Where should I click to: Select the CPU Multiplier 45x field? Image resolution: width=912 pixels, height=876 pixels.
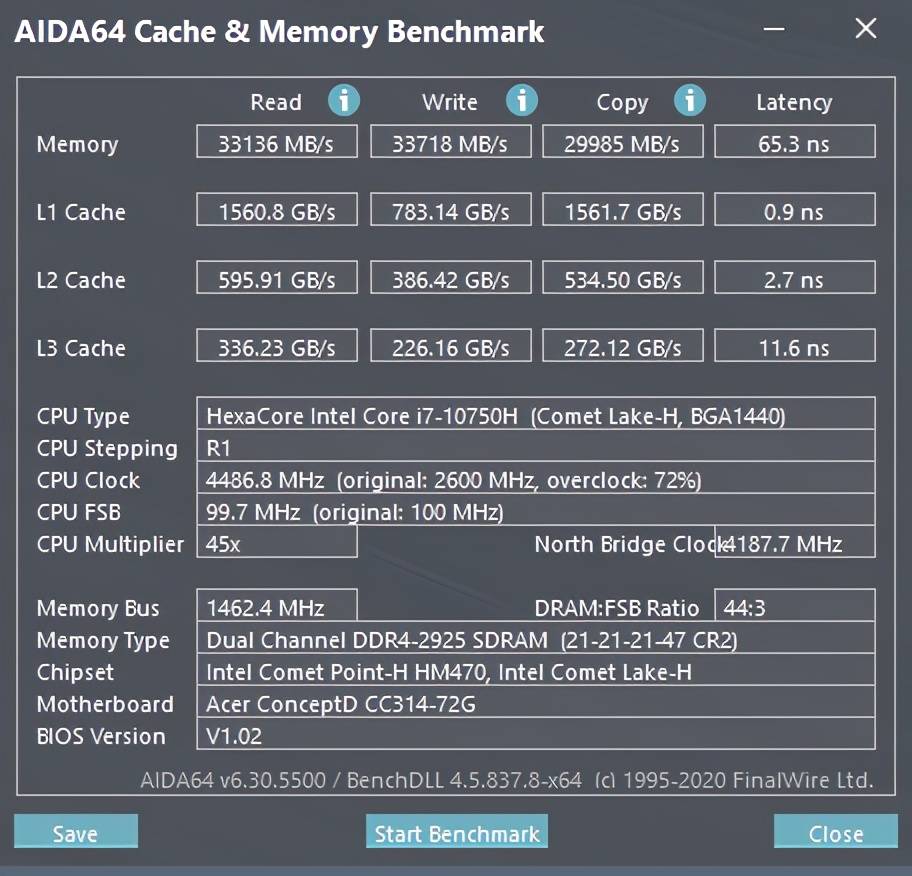coord(277,542)
